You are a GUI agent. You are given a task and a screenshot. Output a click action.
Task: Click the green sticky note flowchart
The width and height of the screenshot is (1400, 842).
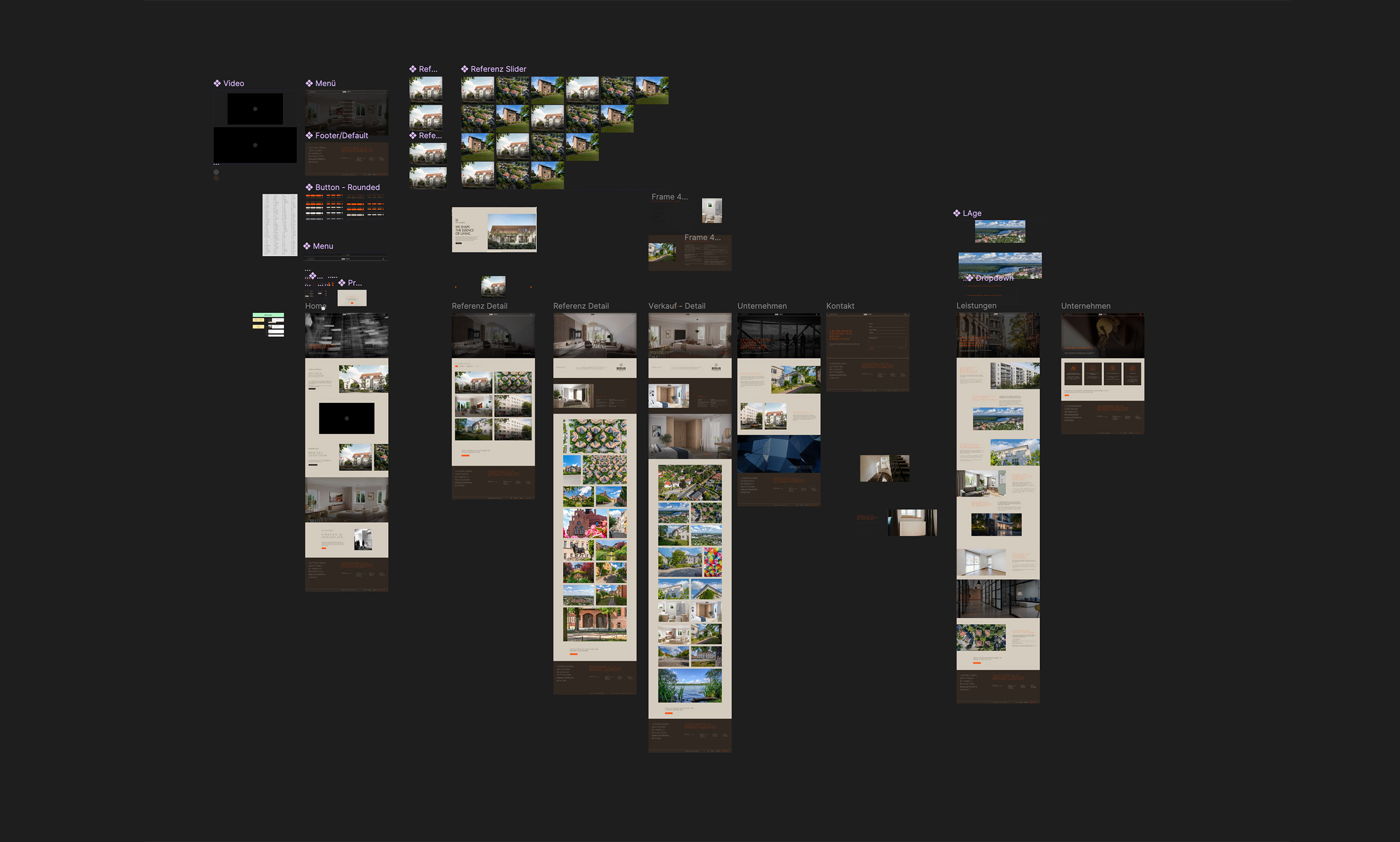coord(269,325)
